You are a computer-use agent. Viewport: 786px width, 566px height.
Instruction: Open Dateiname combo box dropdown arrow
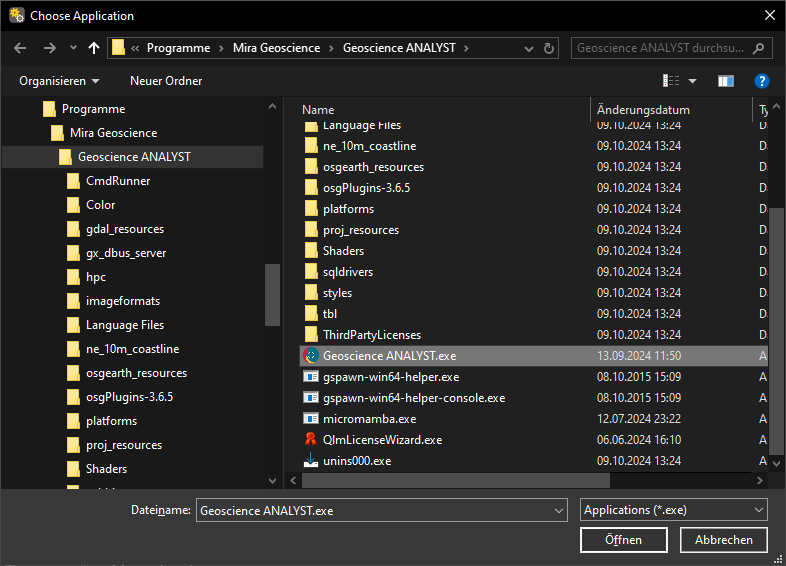click(559, 510)
